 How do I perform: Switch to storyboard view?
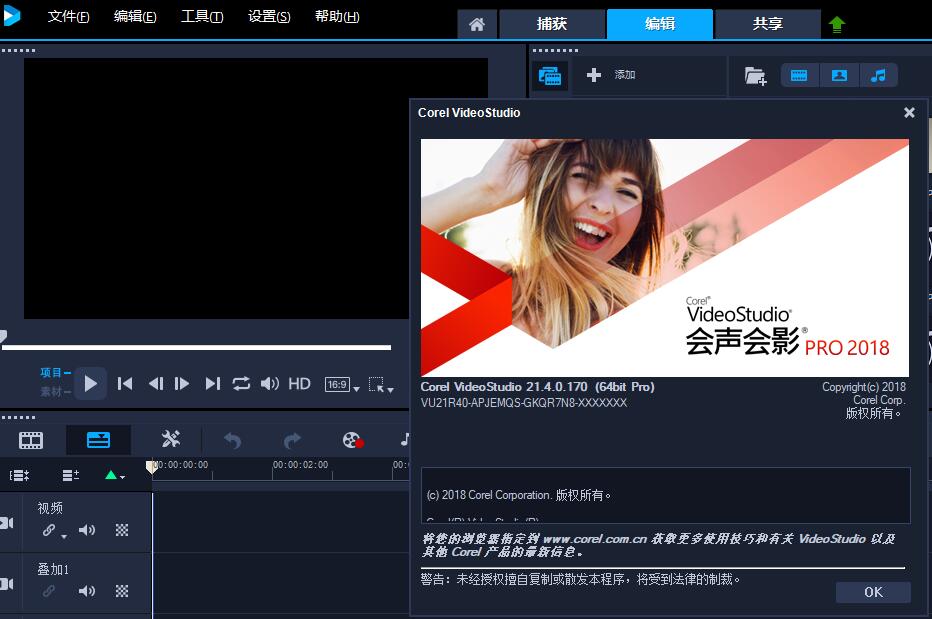[x=31, y=440]
